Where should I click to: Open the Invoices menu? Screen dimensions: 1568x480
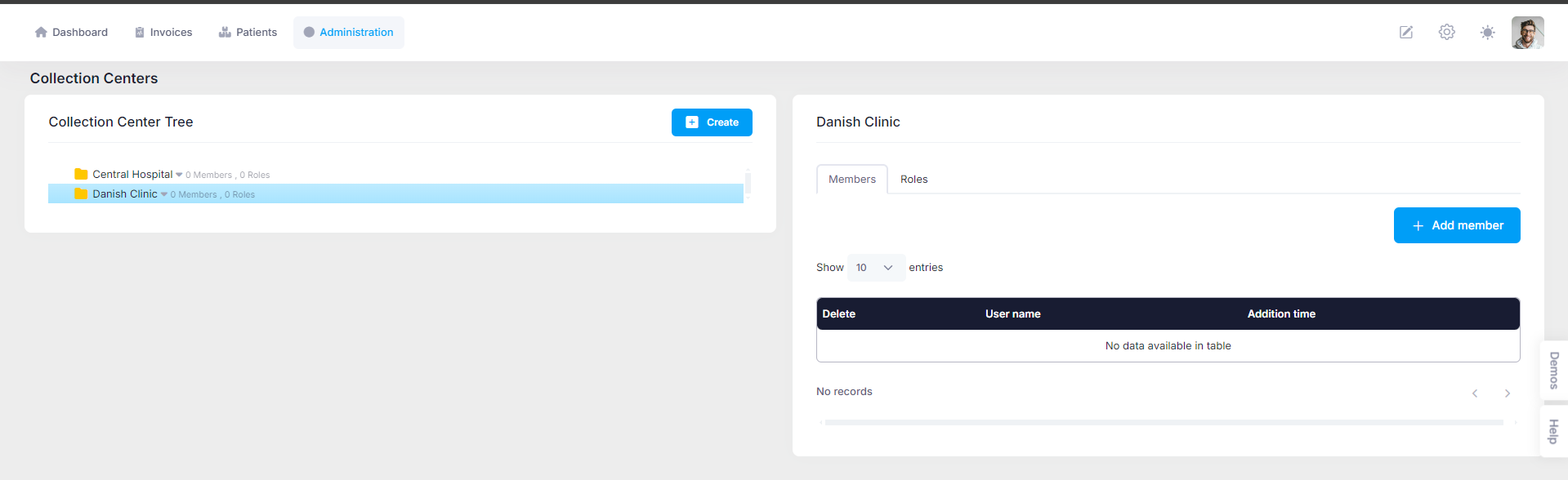point(163,33)
